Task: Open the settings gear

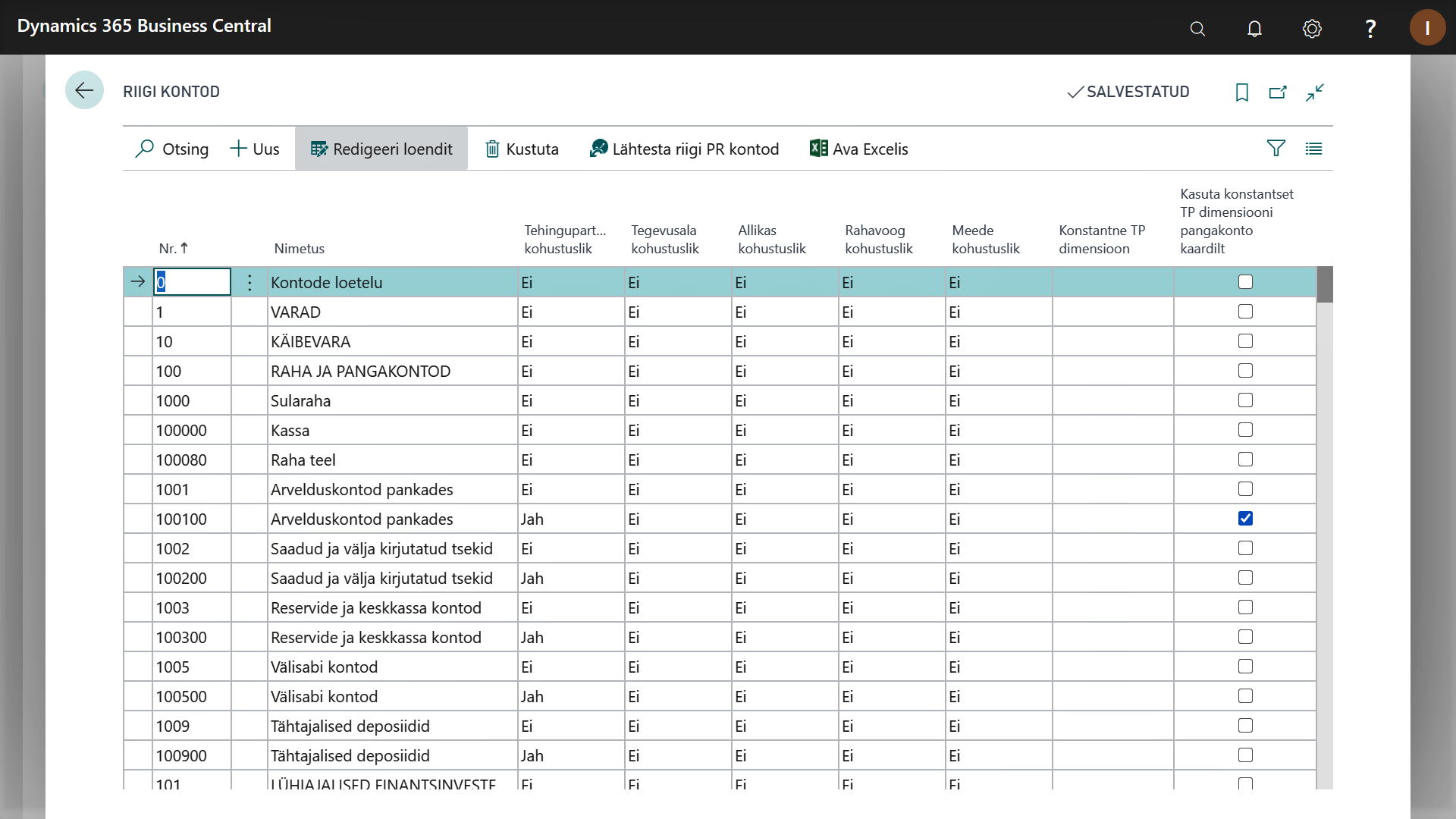Action: pyautogui.click(x=1312, y=28)
